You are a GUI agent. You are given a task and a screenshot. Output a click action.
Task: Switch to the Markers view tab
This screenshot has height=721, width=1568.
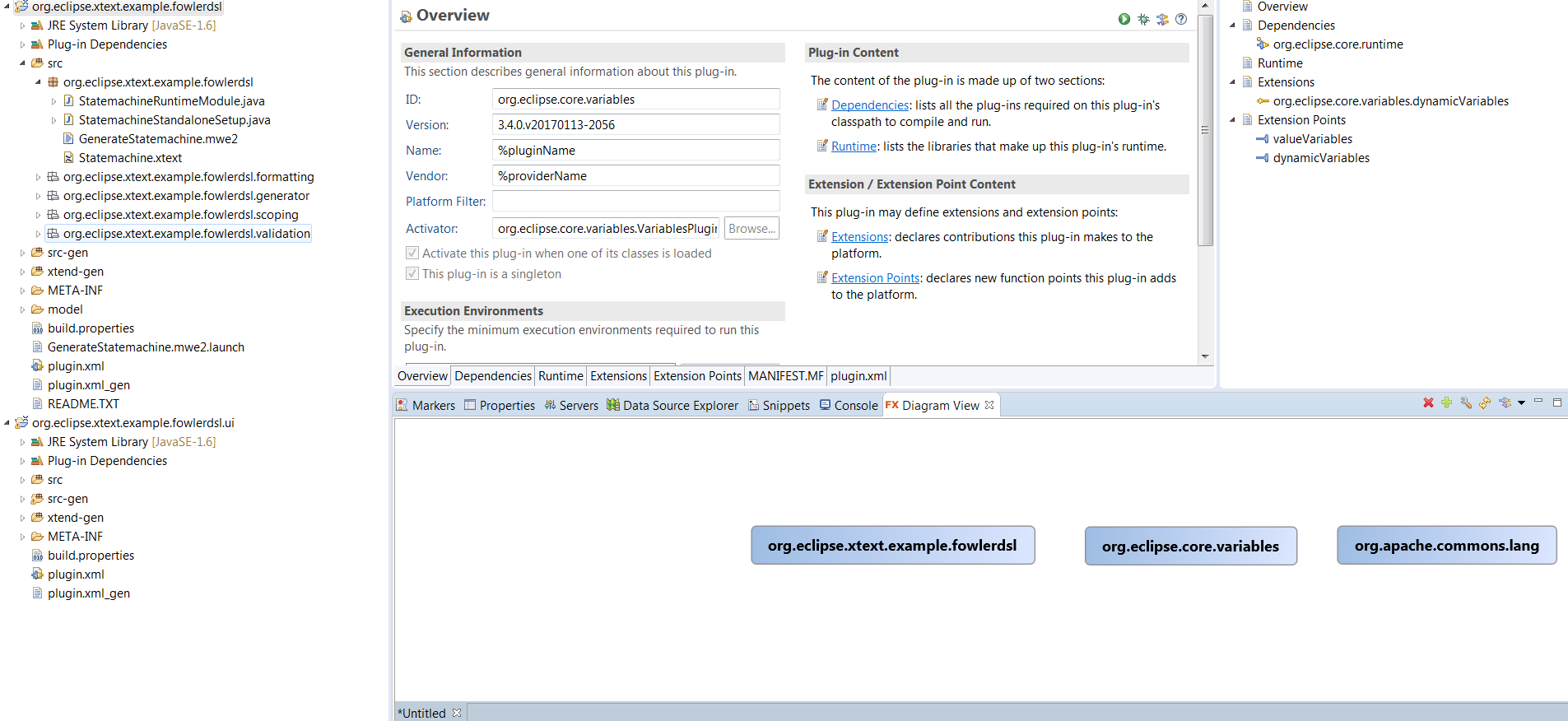click(426, 405)
